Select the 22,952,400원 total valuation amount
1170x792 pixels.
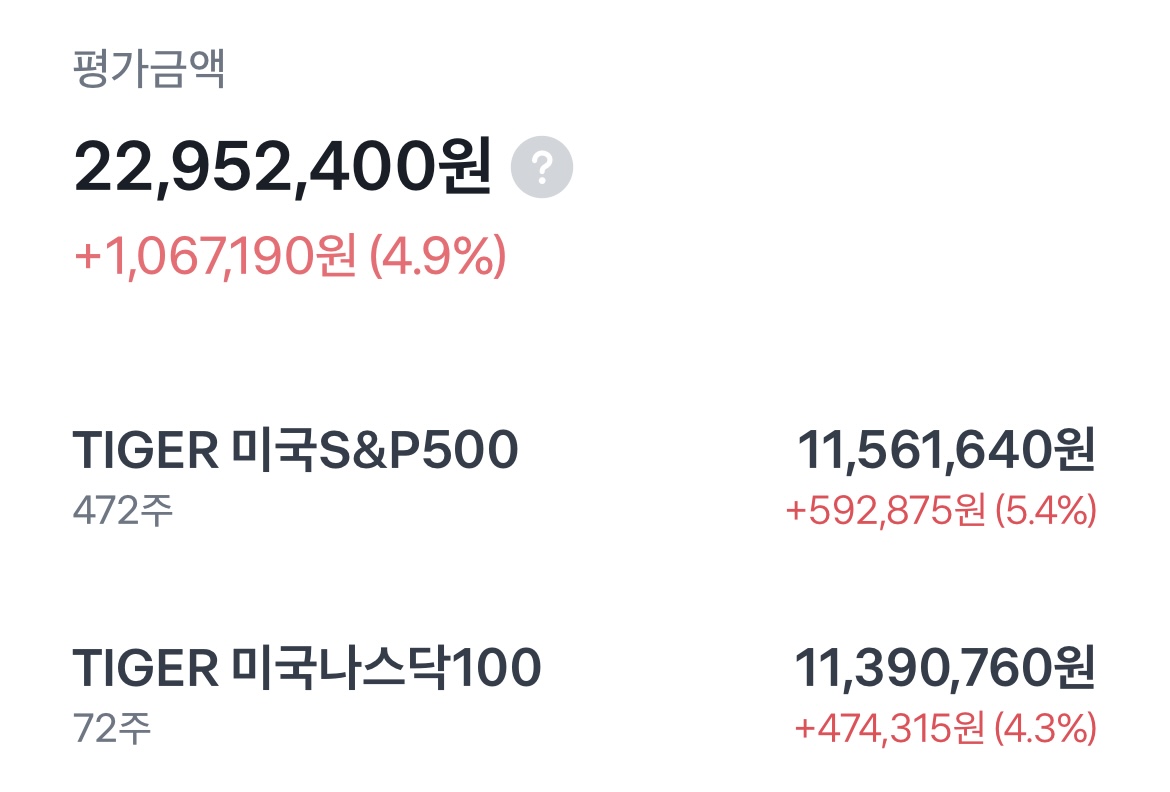pyautogui.click(x=282, y=168)
